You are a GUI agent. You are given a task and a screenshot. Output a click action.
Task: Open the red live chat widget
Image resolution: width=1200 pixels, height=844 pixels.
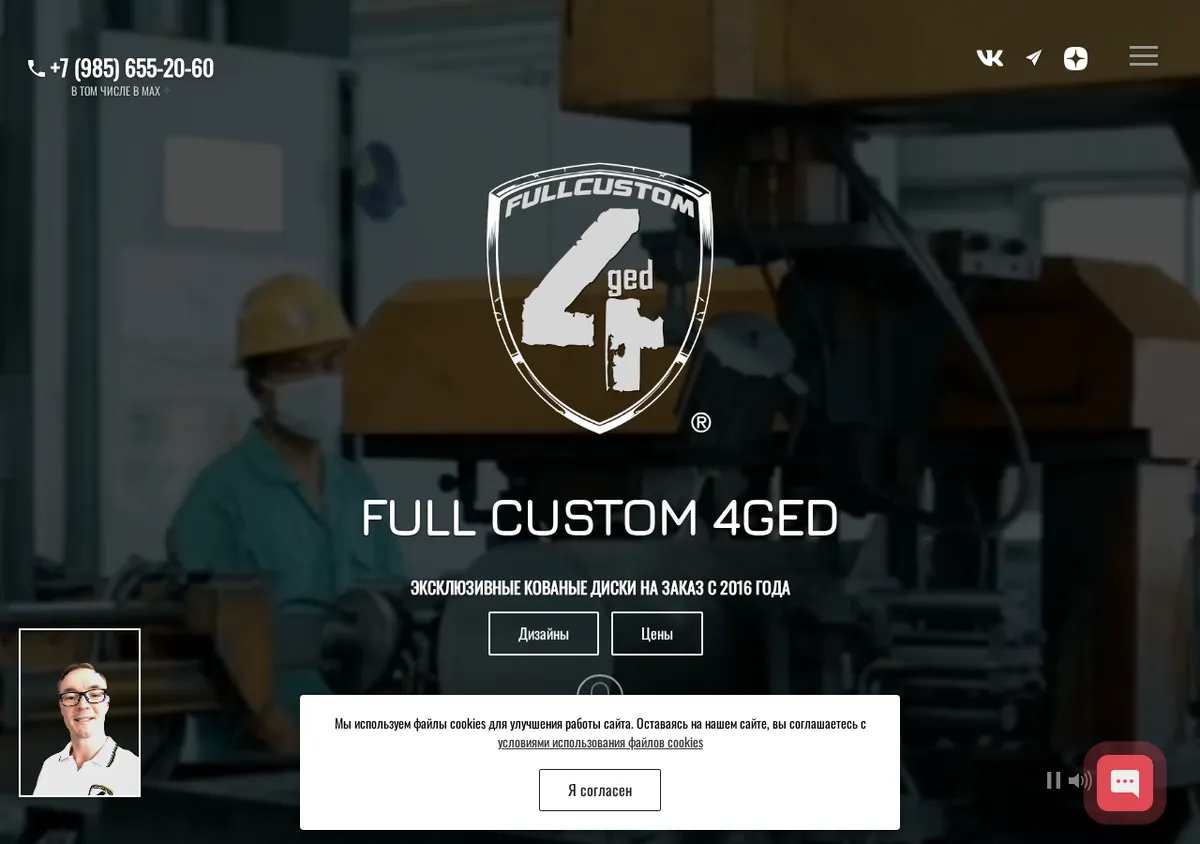pos(1125,783)
